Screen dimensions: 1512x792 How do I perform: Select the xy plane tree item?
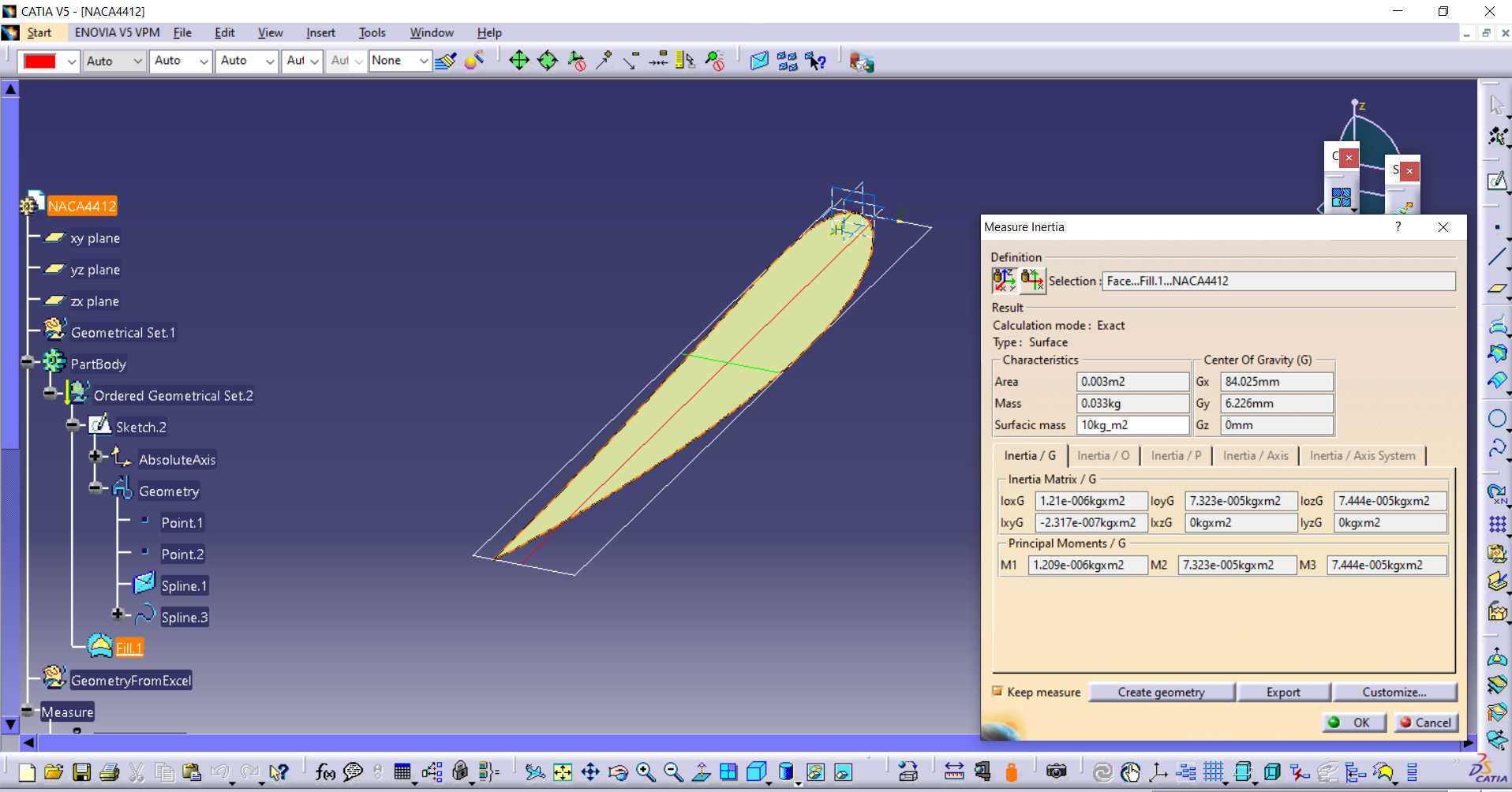coord(95,238)
